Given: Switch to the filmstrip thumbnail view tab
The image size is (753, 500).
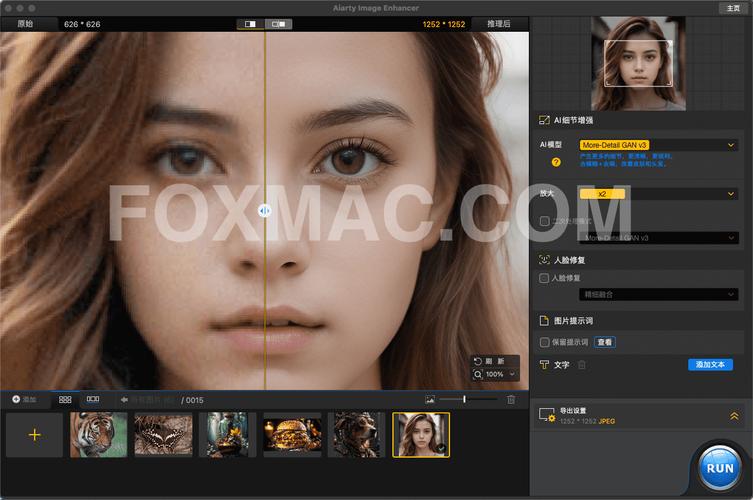Looking at the screenshot, I should point(93,399).
